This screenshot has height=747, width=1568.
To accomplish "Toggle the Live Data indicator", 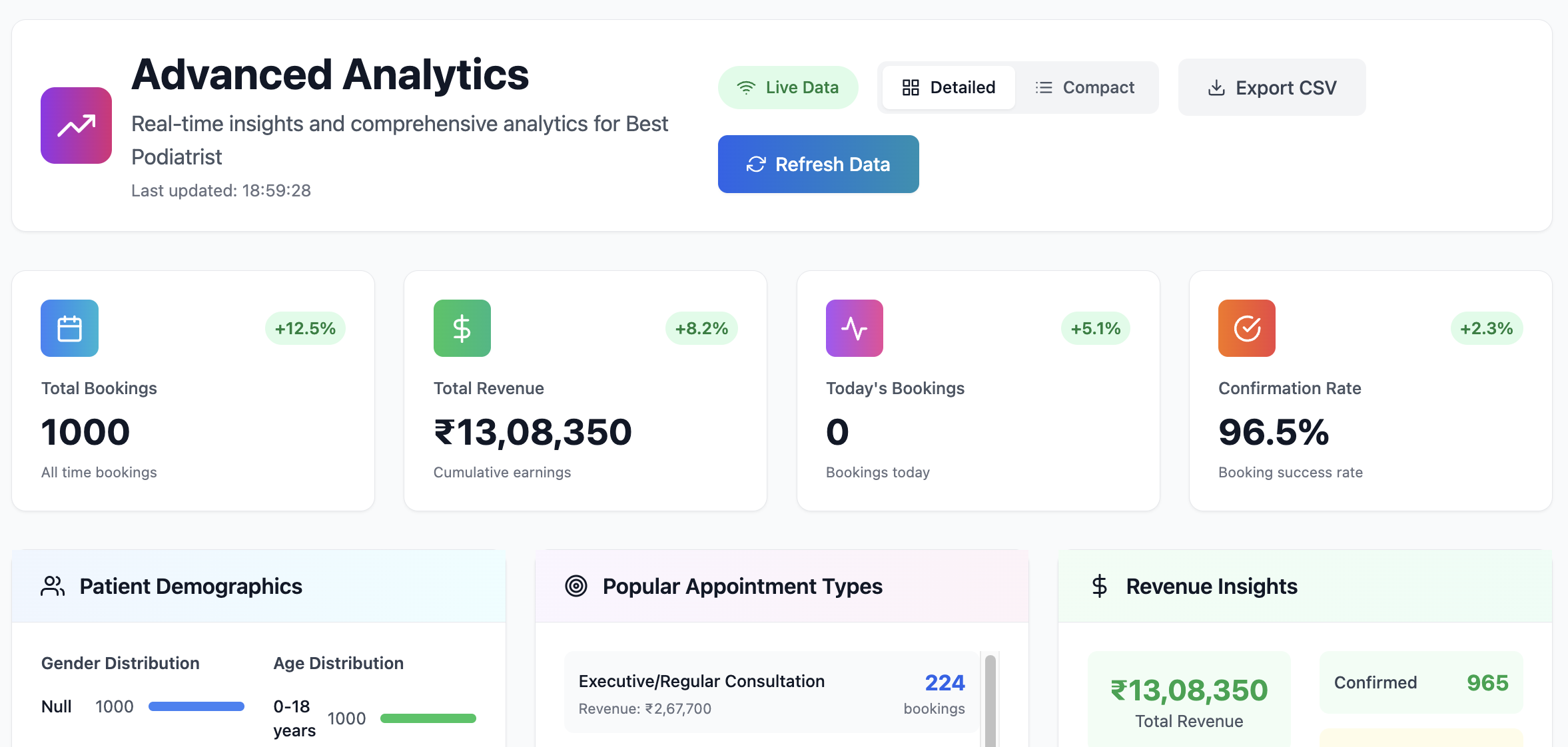I will coord(787,87).
